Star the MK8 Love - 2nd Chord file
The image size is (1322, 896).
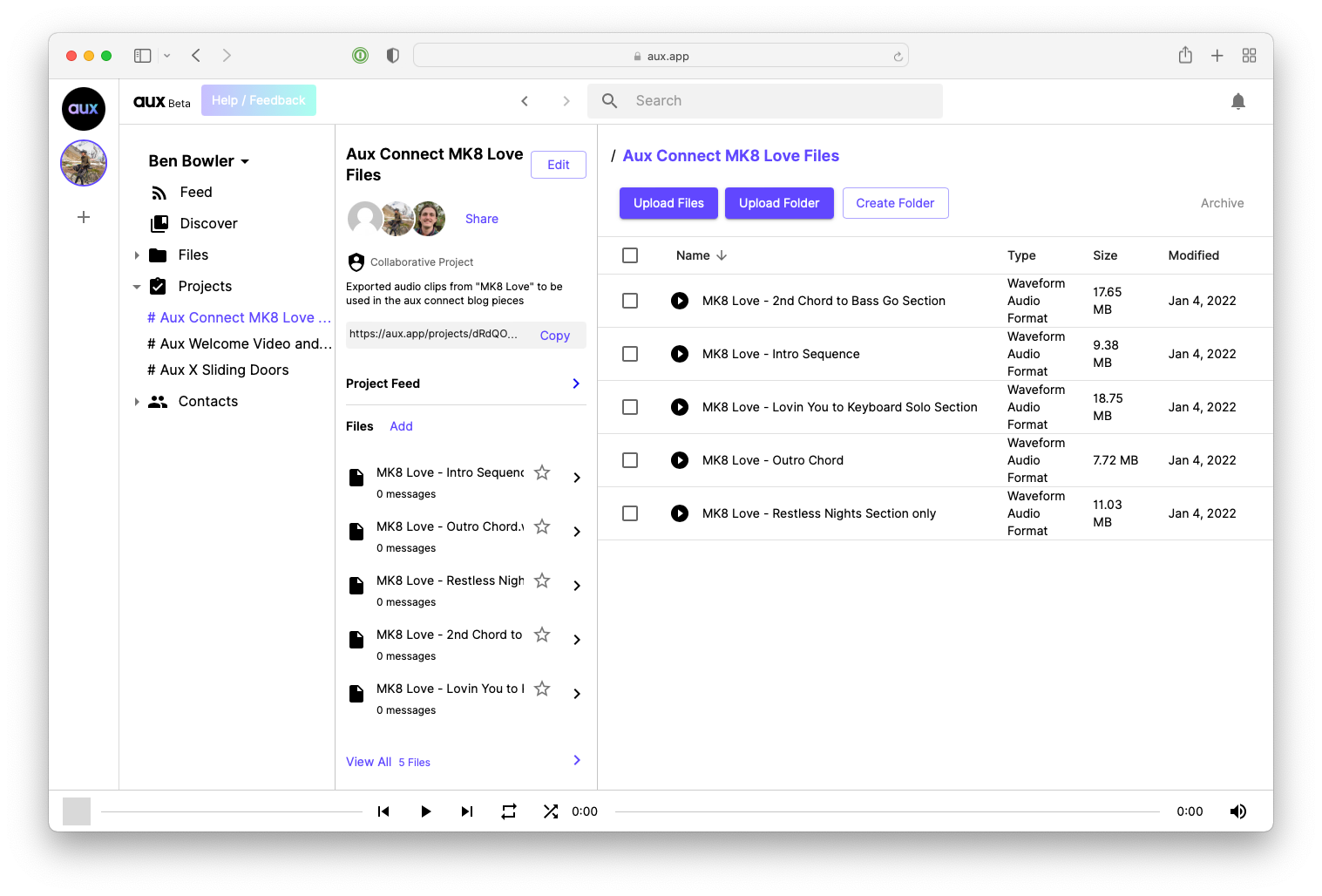point(542,635)
